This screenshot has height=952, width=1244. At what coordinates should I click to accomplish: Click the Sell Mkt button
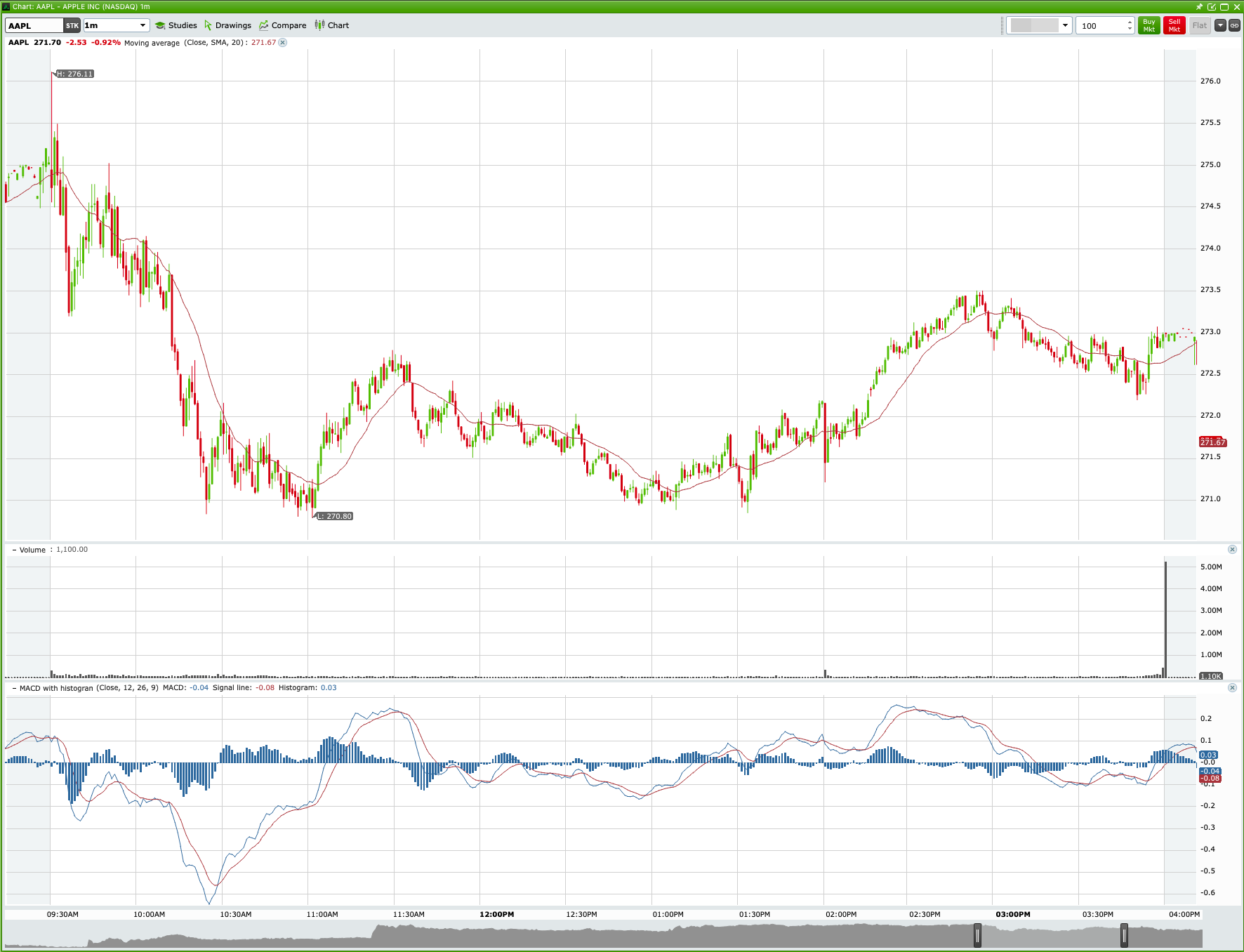1174,25
